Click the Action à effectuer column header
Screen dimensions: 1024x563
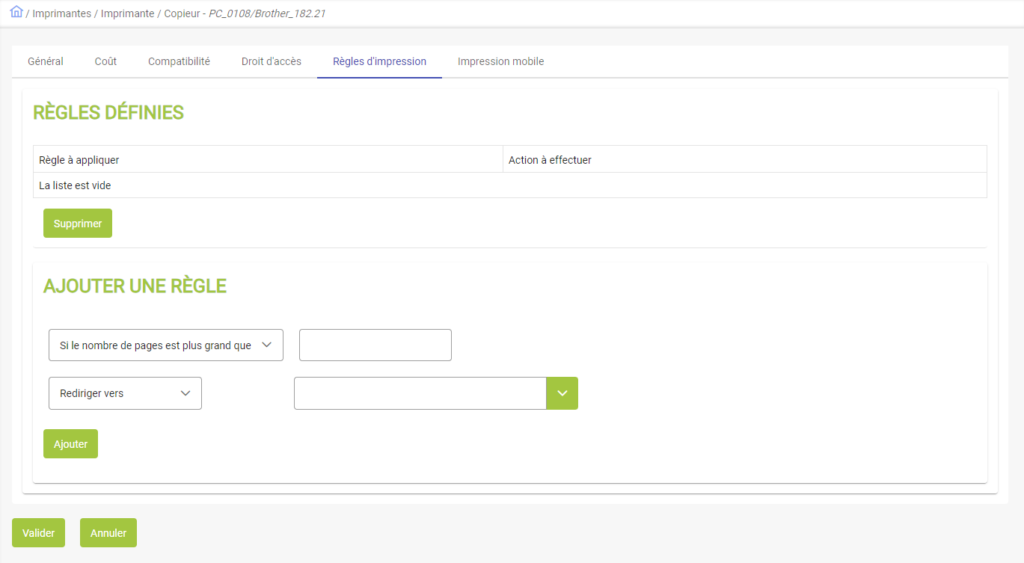(549, 160)
